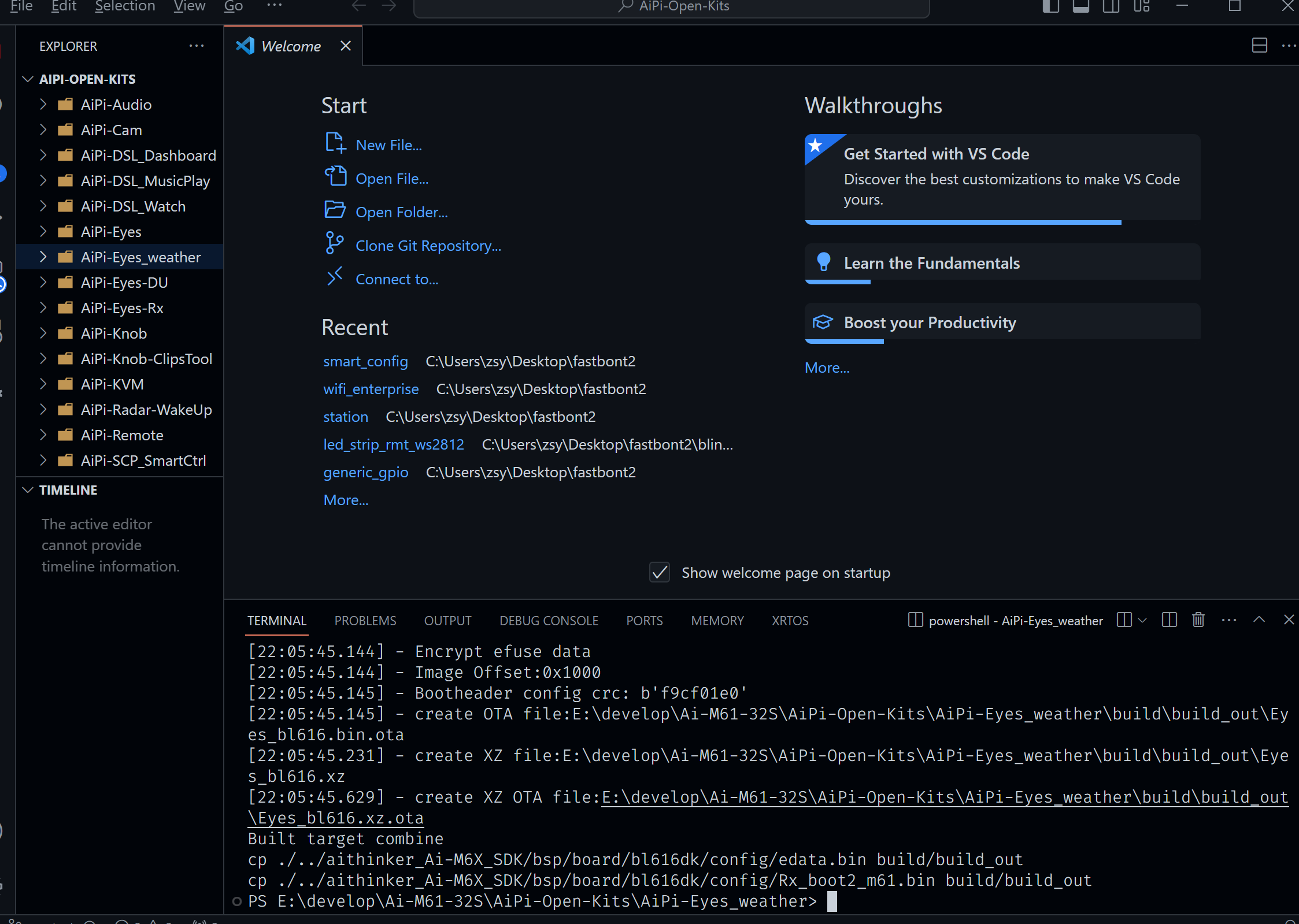1299x924 pixels.
Task: Toggle secondary side bar in title bar
Action: 1111,6
